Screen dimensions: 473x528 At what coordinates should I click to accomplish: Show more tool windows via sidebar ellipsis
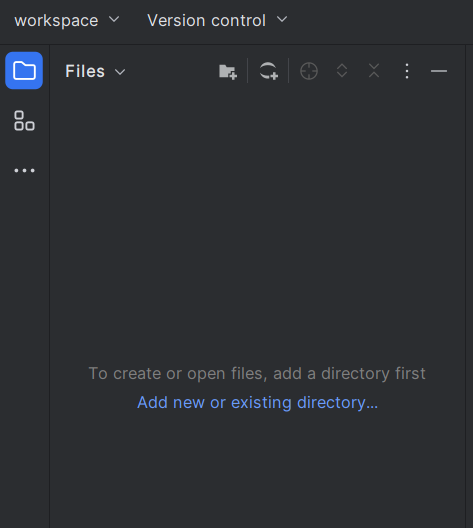pyautogui.click(x=24, y=170)
